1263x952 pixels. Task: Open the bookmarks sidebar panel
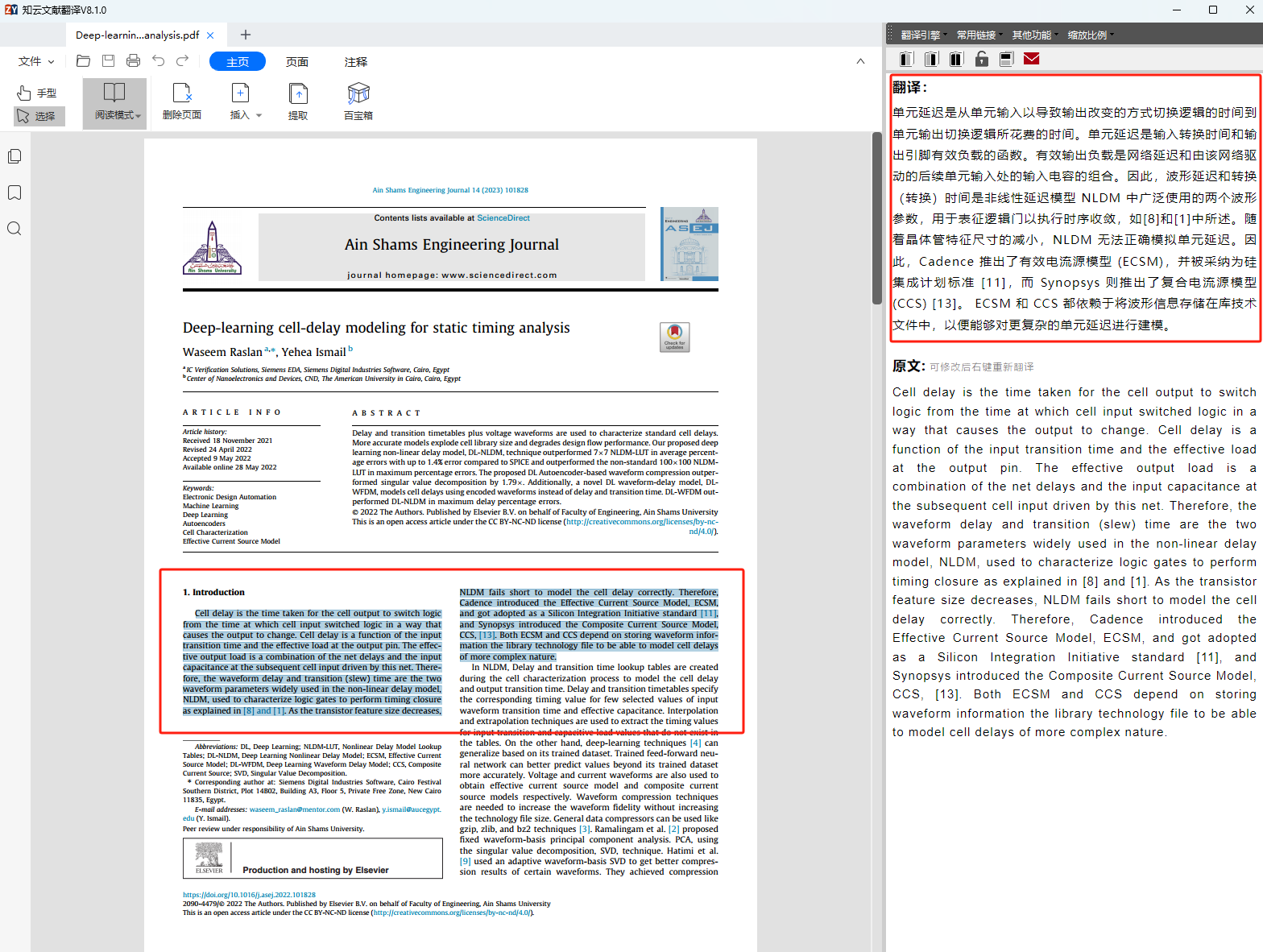coord(14,192)
